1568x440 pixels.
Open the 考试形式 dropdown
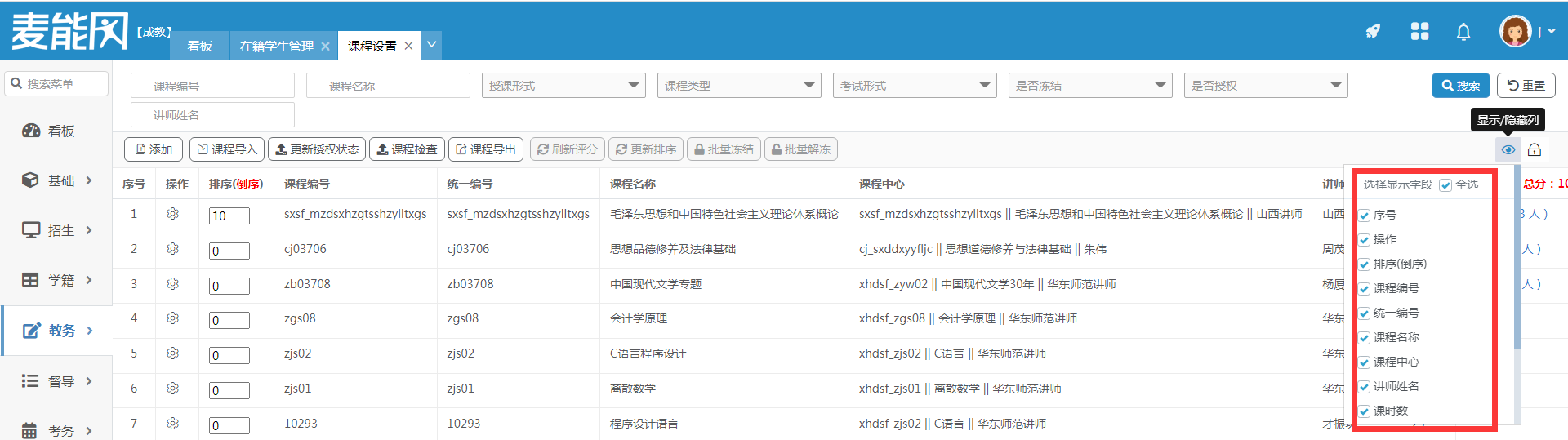pos(915,86)
